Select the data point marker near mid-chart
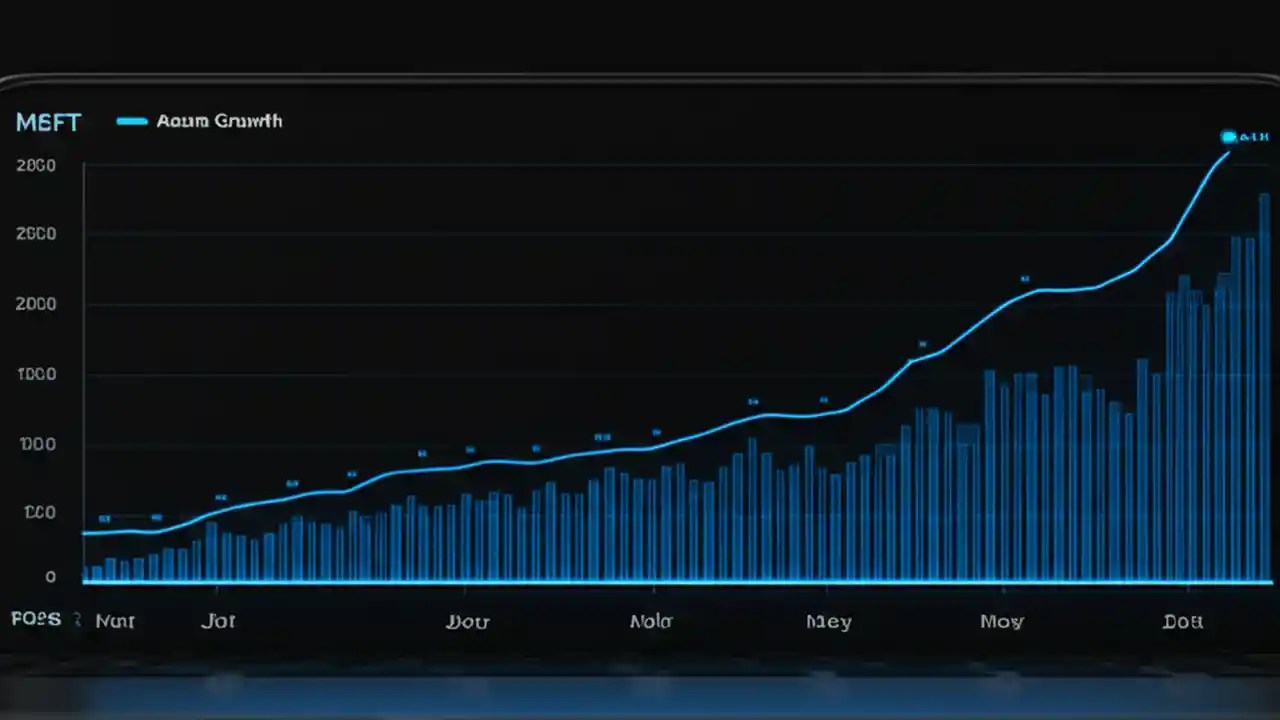 click(601, 437)
